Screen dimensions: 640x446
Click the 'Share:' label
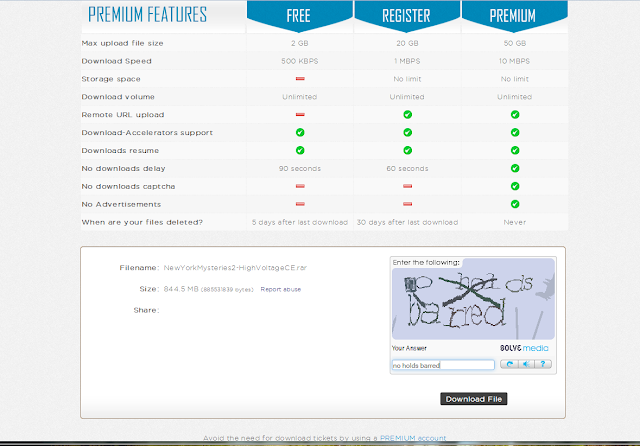point(146,310)
